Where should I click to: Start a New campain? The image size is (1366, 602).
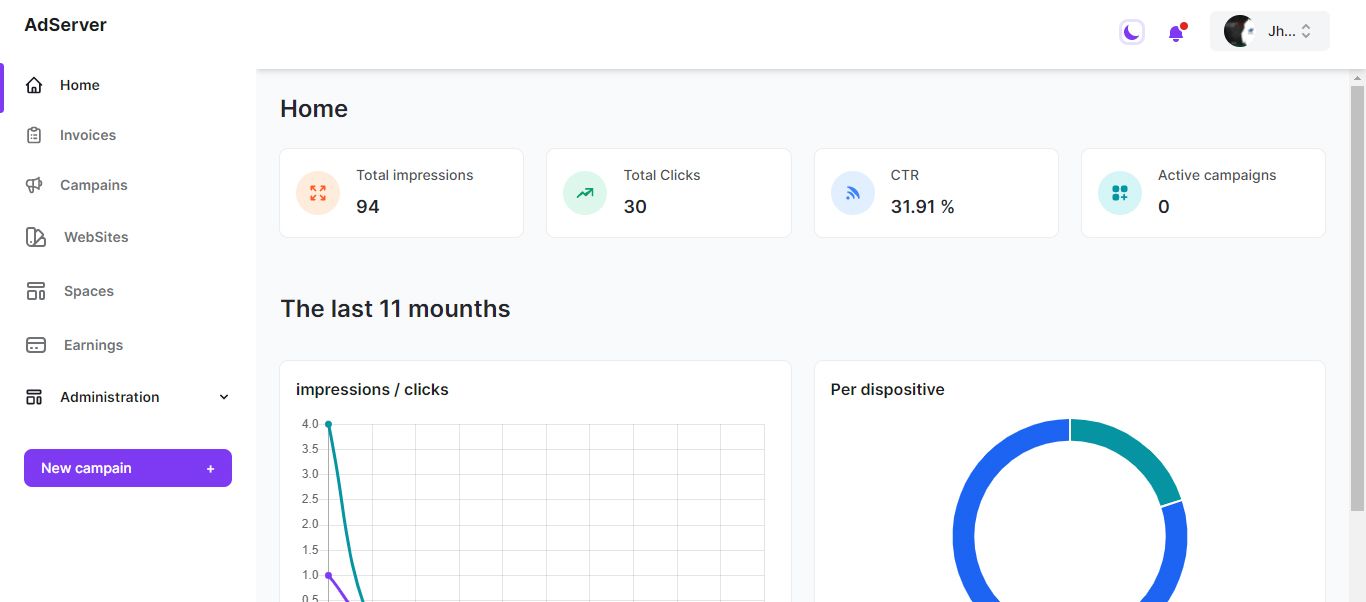coord(128,468)
